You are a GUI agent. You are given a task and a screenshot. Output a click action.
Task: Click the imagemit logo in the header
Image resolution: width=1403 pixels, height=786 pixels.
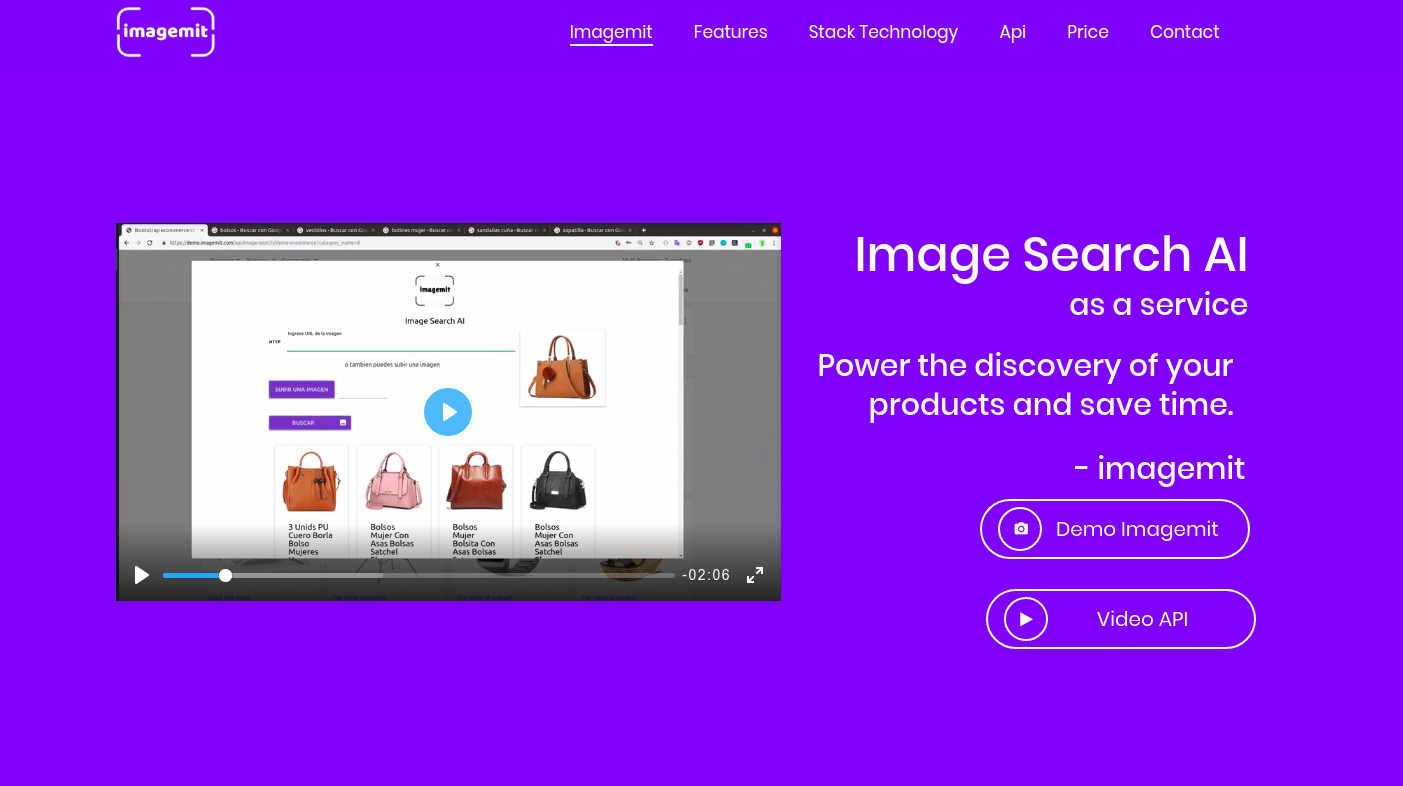point(165,31)
